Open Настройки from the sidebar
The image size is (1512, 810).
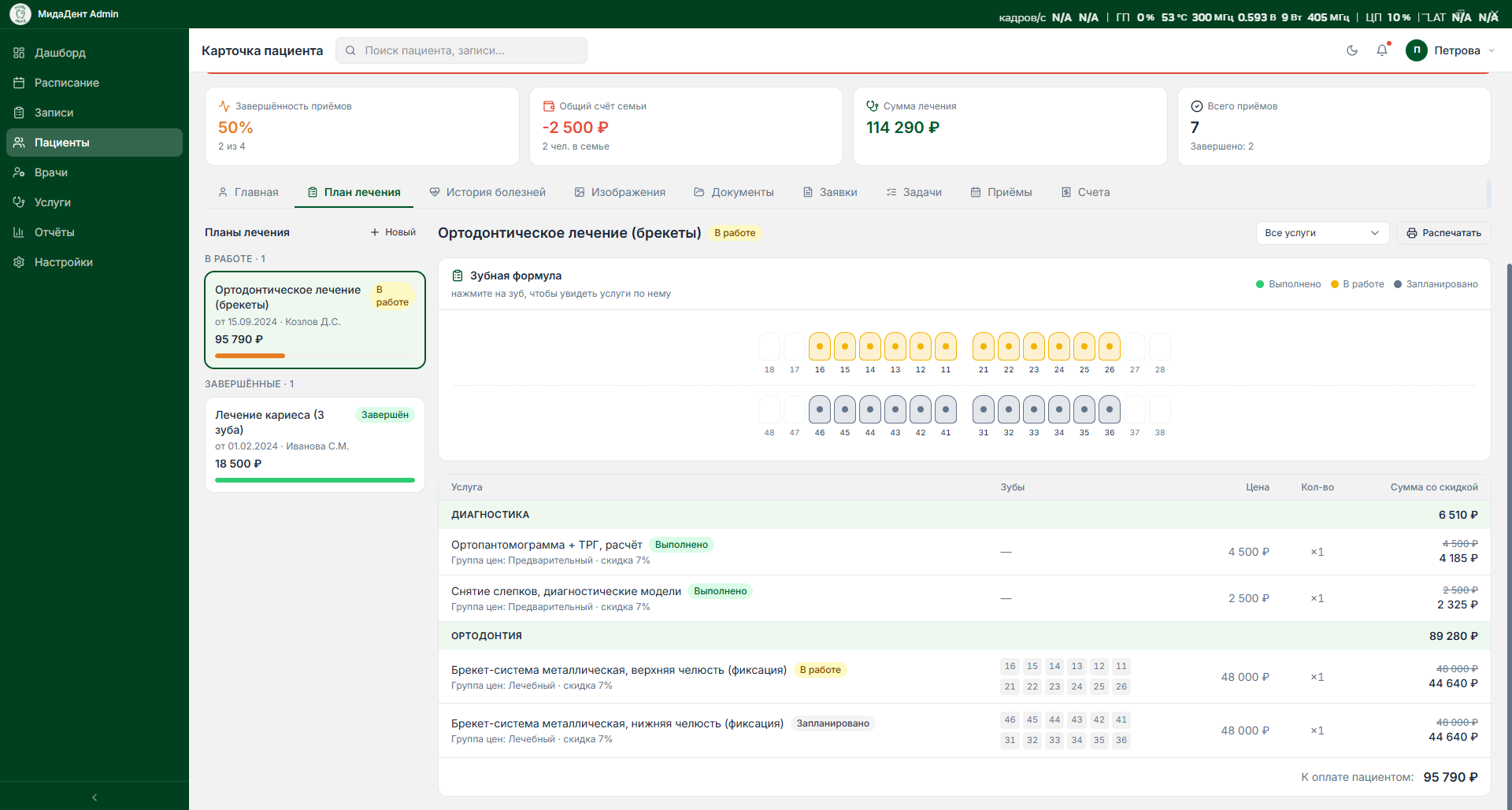pyautogui.click(x=94, y=262)
